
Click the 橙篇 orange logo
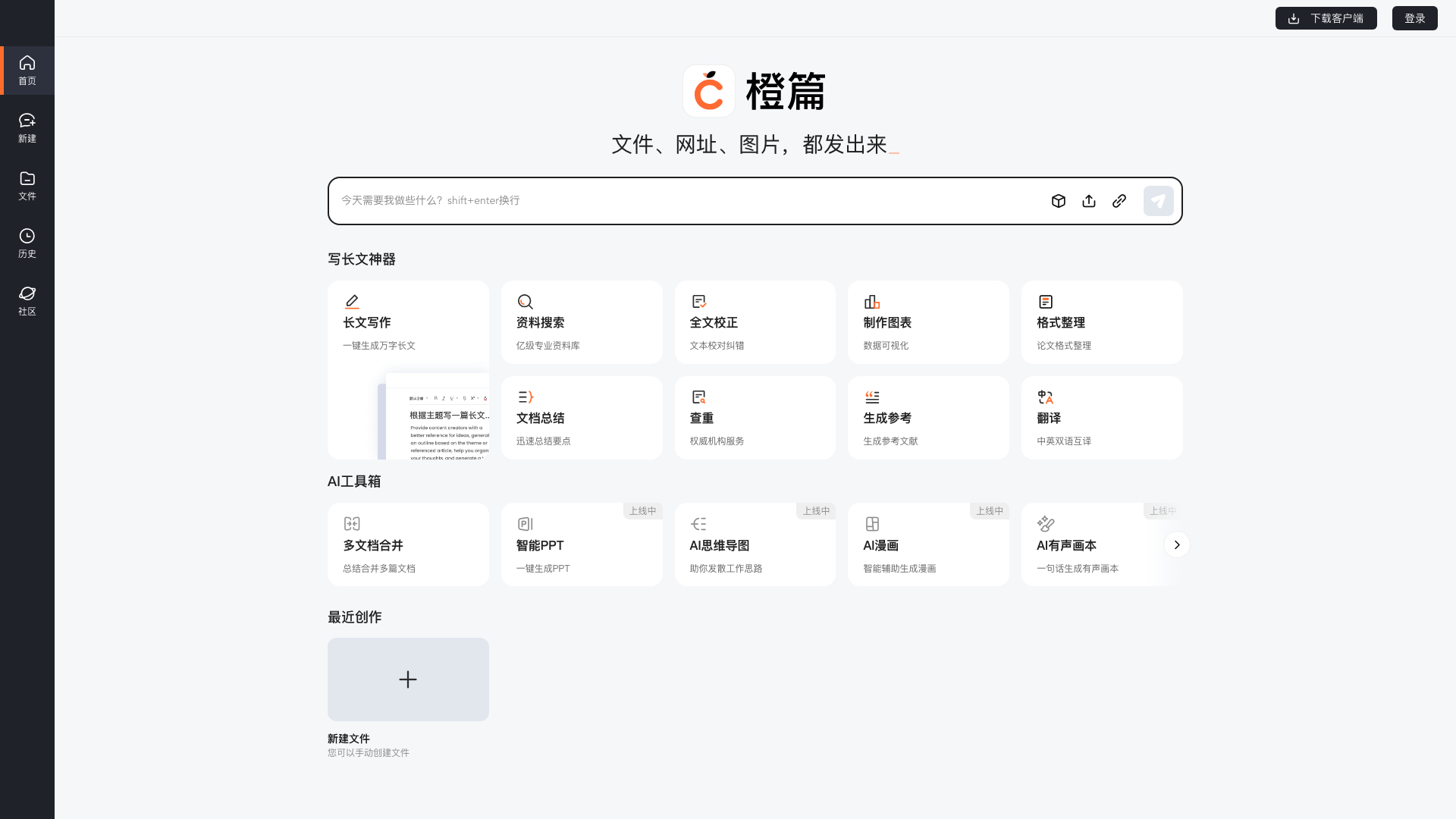tap(709, 91)
